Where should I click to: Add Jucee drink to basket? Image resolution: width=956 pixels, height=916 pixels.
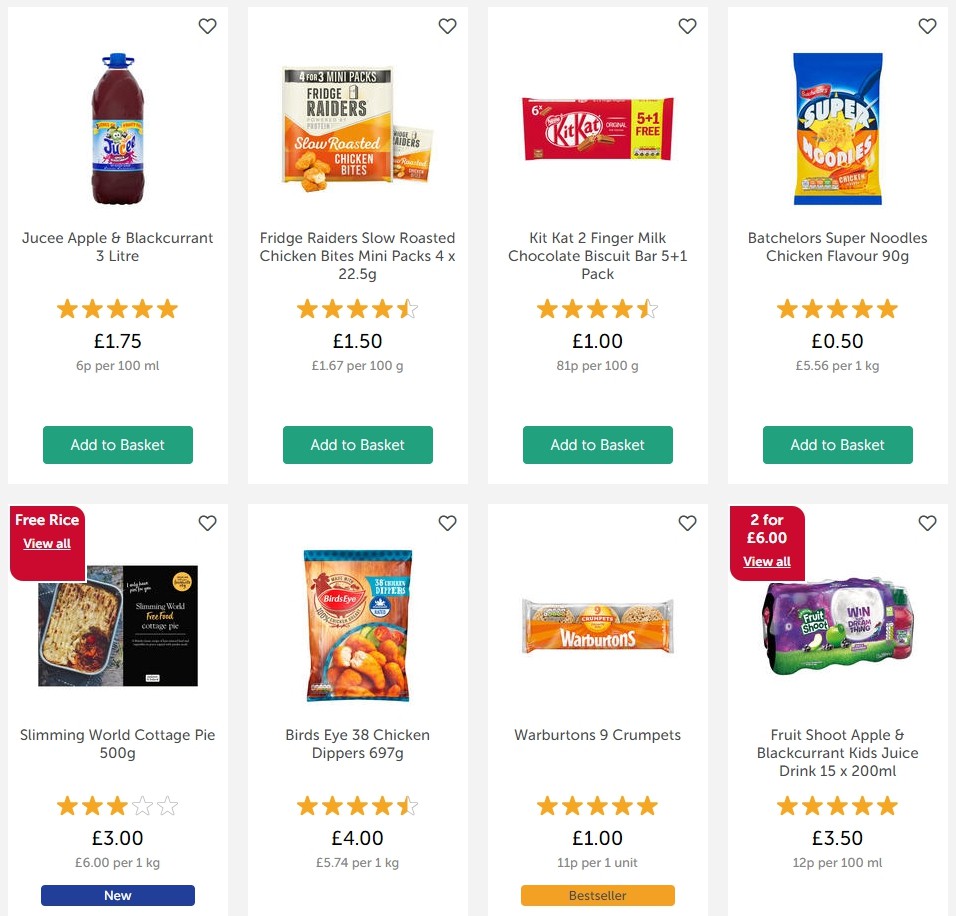pos(117,445)
